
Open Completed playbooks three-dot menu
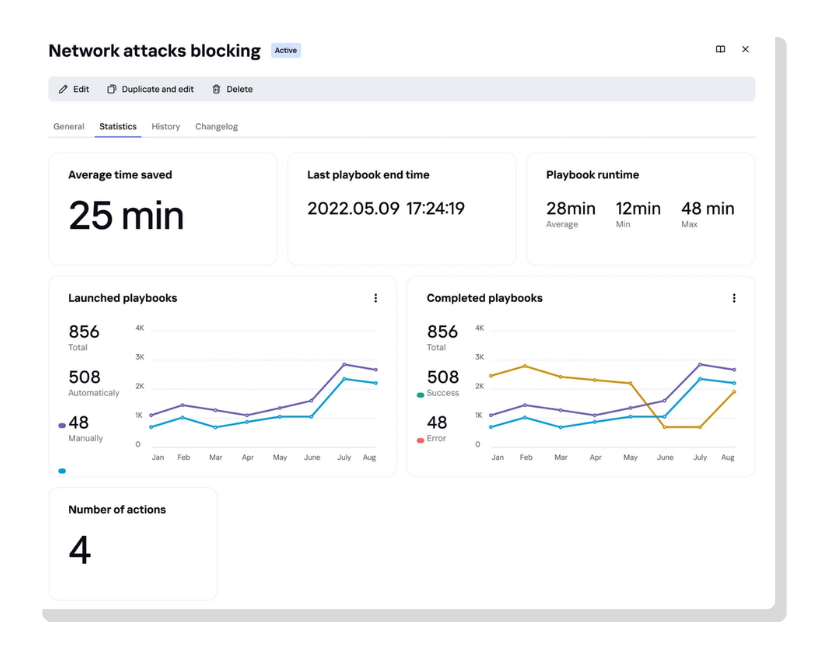(x=734, y=298)
